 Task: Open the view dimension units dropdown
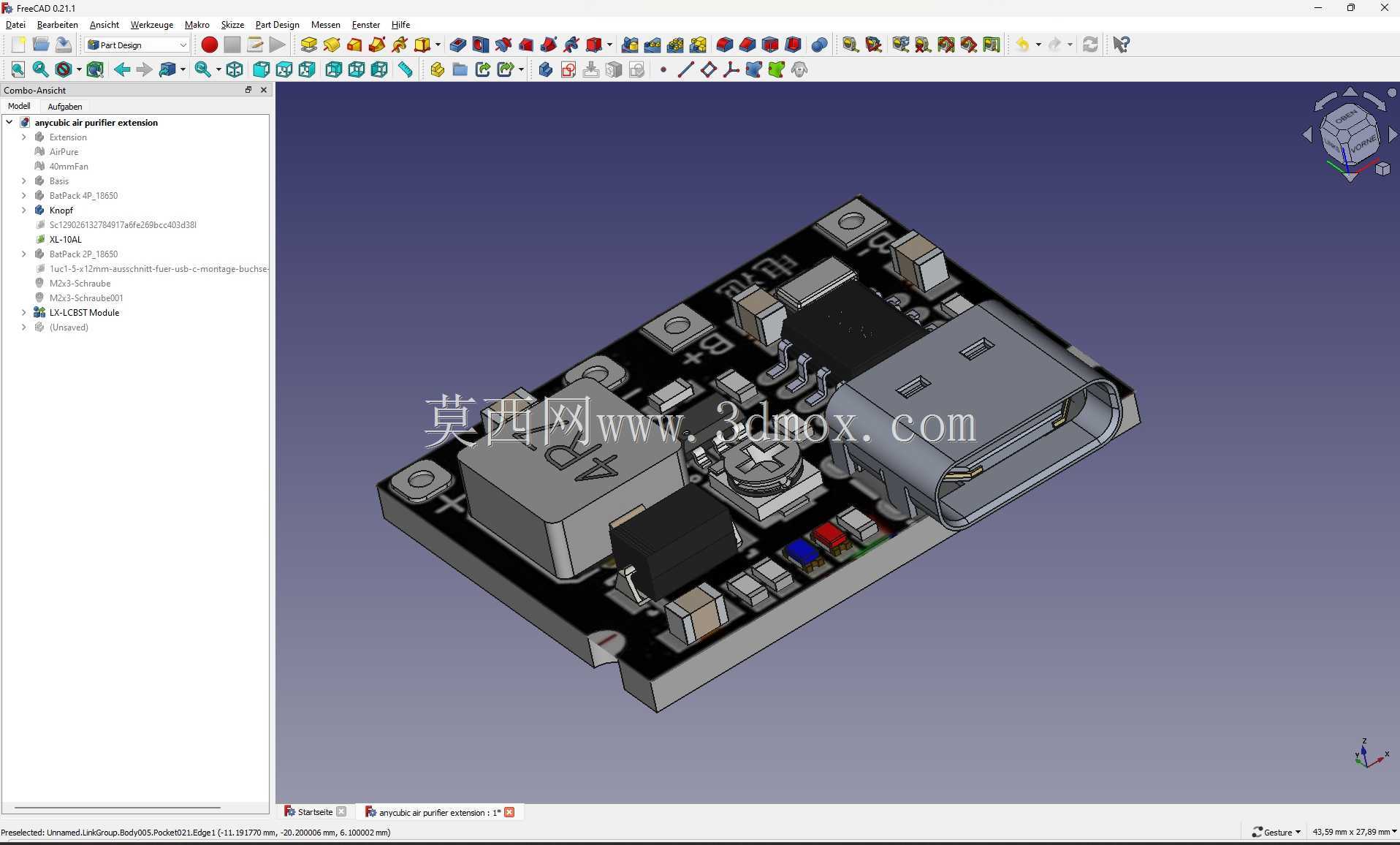[x=1354, y=832]
